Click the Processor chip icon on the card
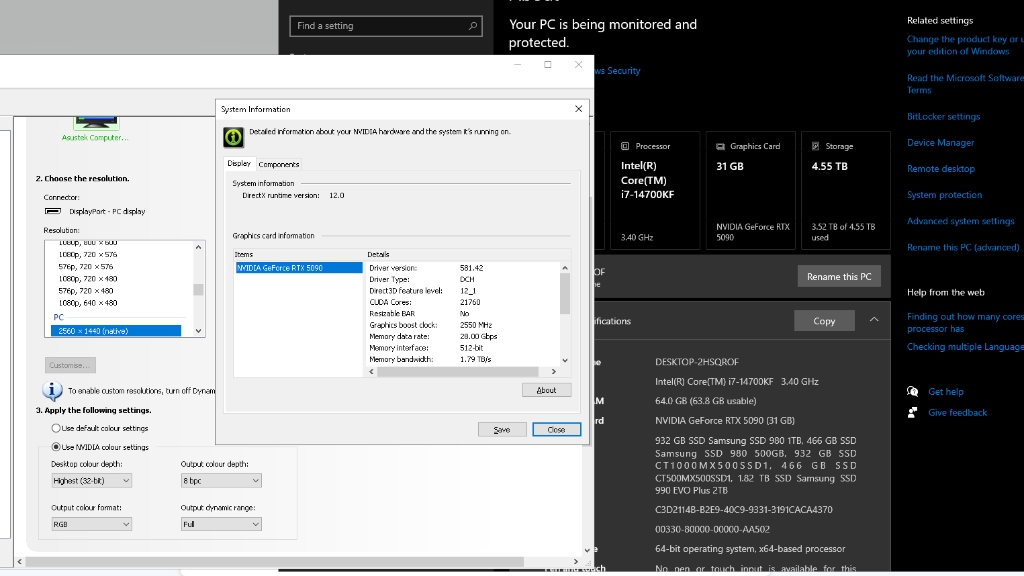This screenshot has height=576, width=1024. click(x=625, y=146)
